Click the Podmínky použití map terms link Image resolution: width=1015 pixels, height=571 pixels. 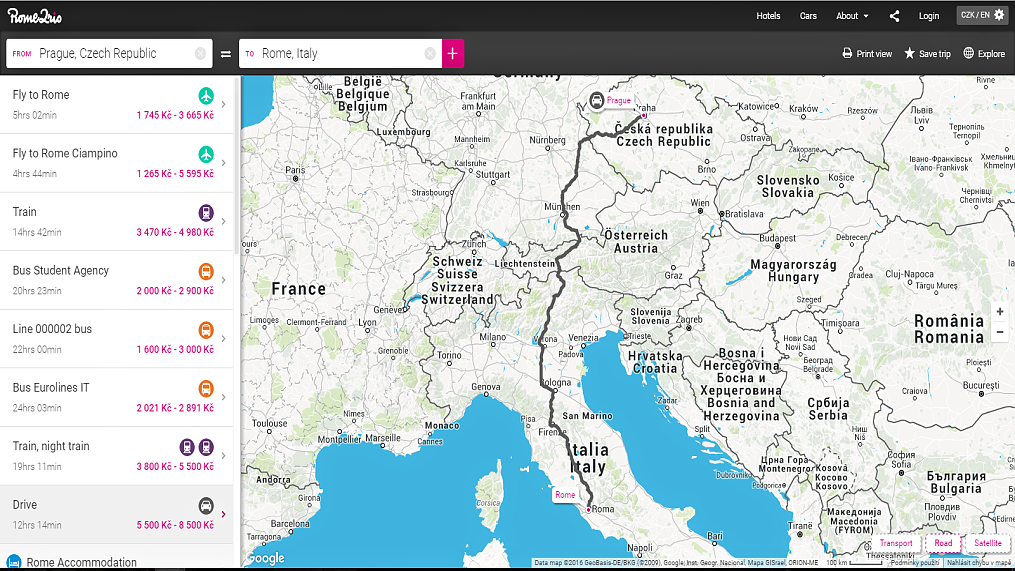[915, 563]
